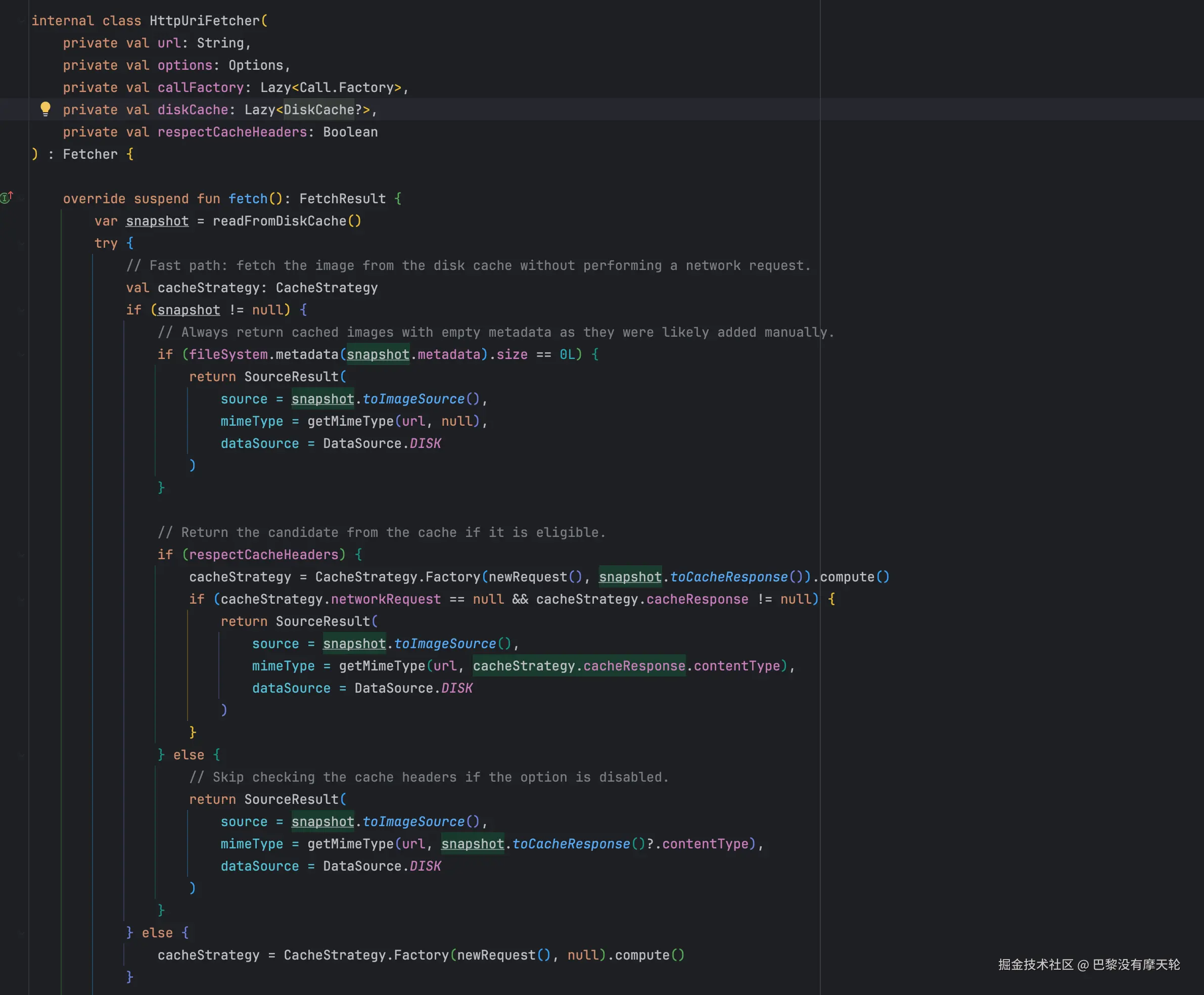Fold the 'if (respectCacheHeaders)' block in gutter
The image size is (1204, 995).
pyautogui.click(x=22, y=555)
